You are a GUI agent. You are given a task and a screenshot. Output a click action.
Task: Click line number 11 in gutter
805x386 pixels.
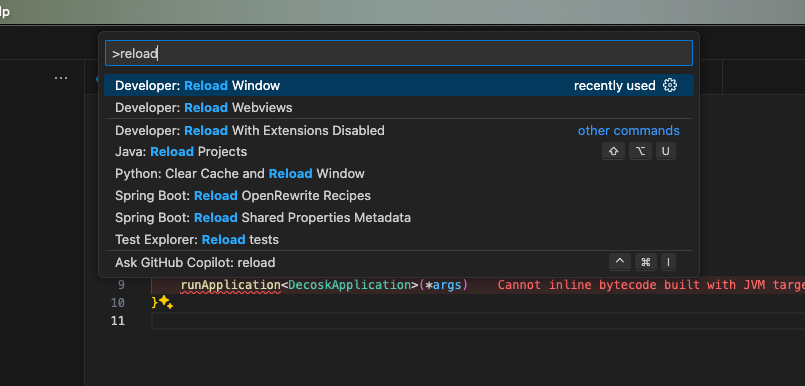click(x=118, y=321)
